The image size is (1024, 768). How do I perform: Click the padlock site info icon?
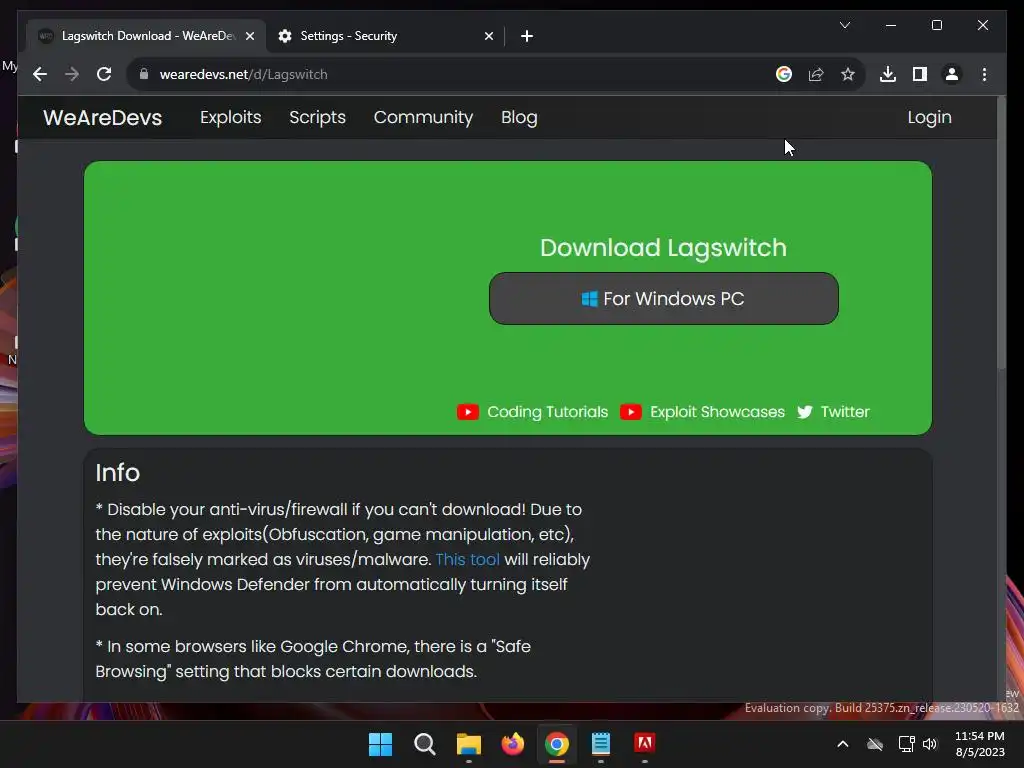(144, 74)
